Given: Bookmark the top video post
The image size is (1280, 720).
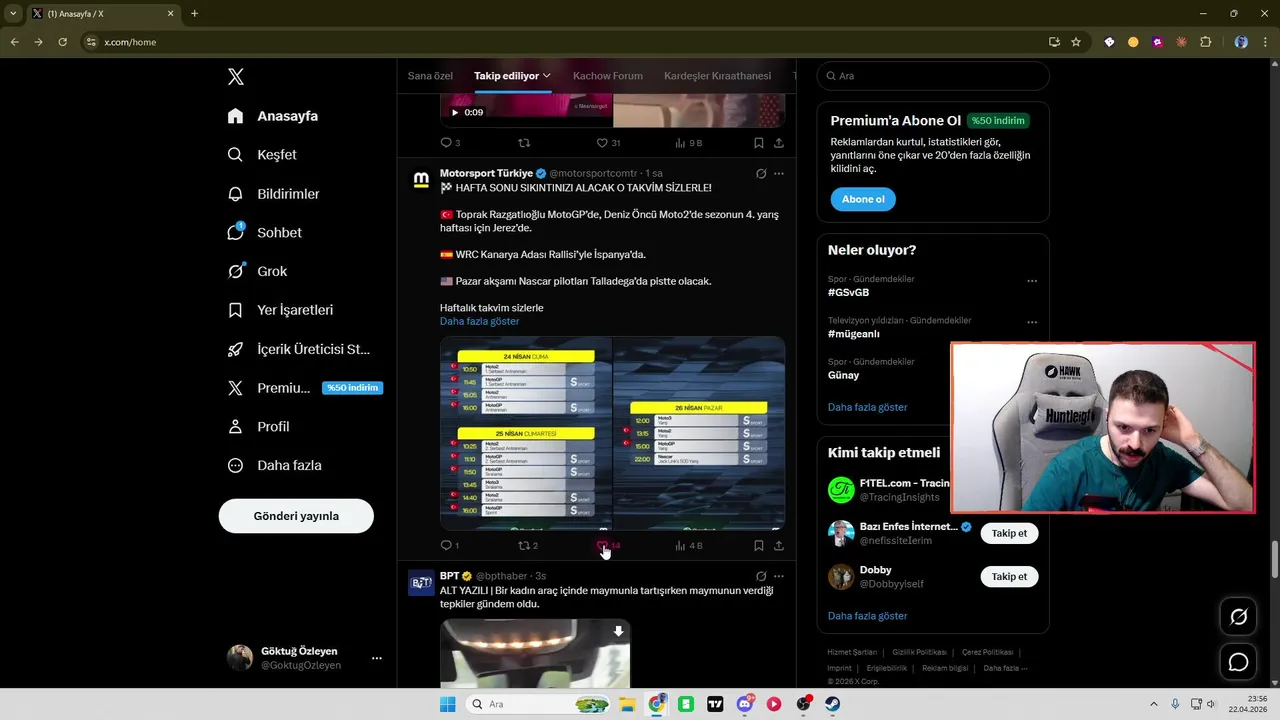Looking at the screenshot, I should (759, 143).
